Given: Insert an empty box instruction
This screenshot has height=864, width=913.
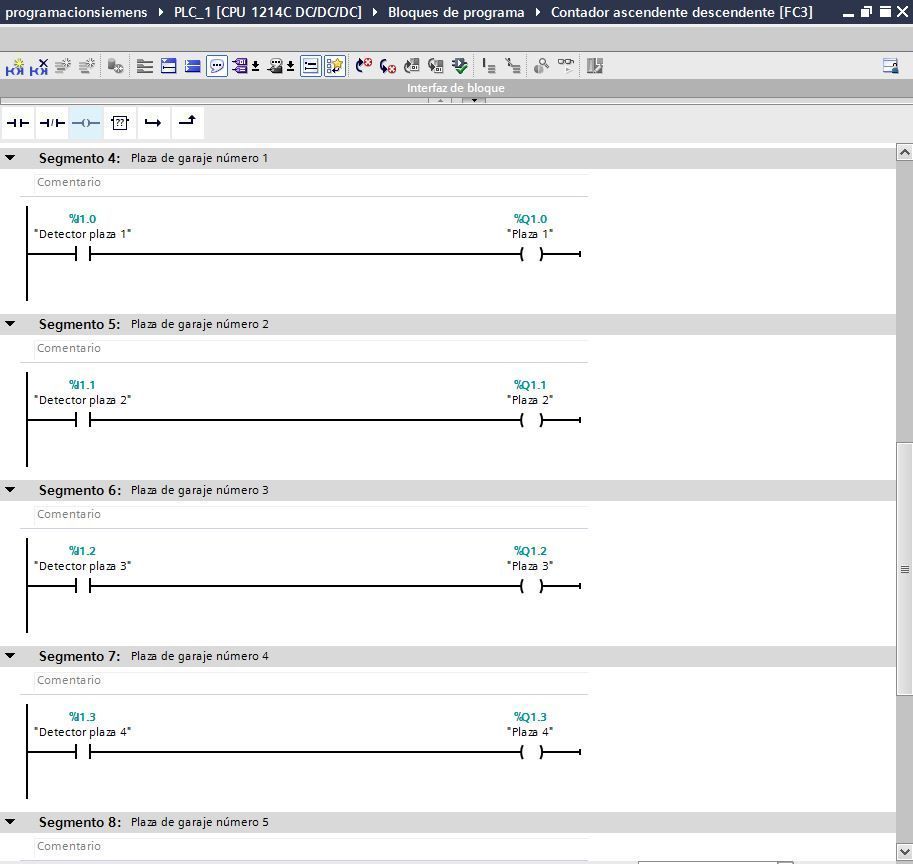Looking at the screenshot, I should [119, 123].
